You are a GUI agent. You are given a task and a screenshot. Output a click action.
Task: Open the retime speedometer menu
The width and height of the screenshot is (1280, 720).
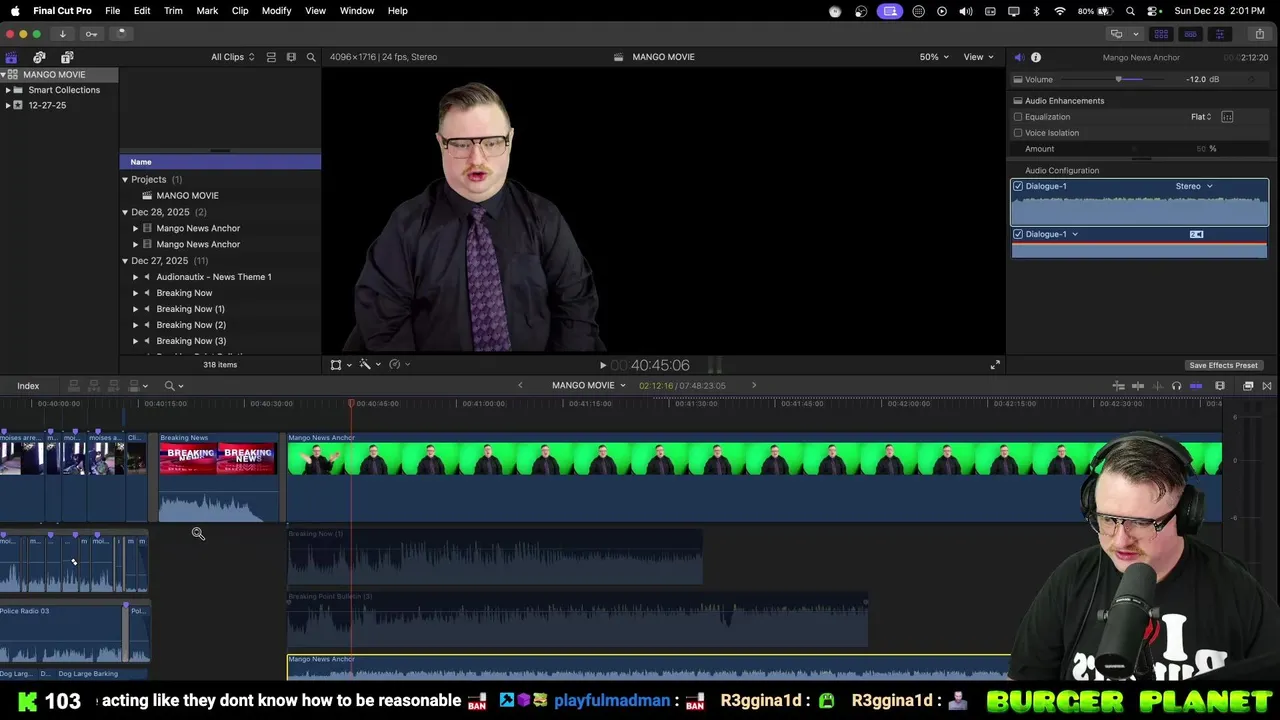398,365
